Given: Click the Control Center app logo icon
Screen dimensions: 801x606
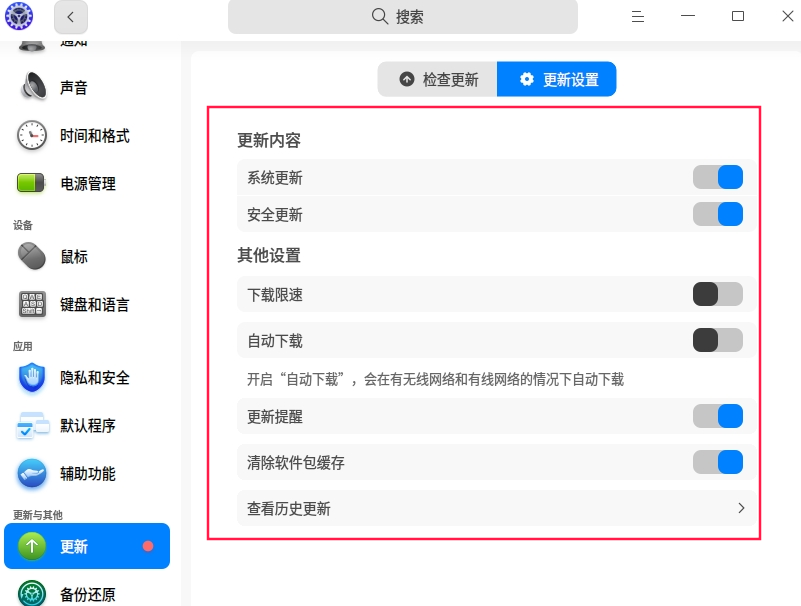Looking at the screenshot, I should (x=19, y=16).
